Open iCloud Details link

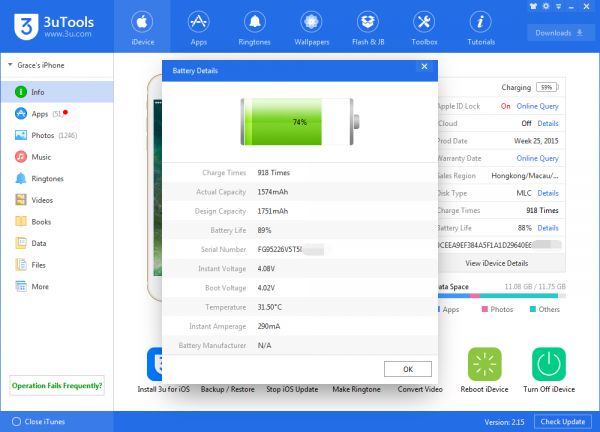(548, 123)
